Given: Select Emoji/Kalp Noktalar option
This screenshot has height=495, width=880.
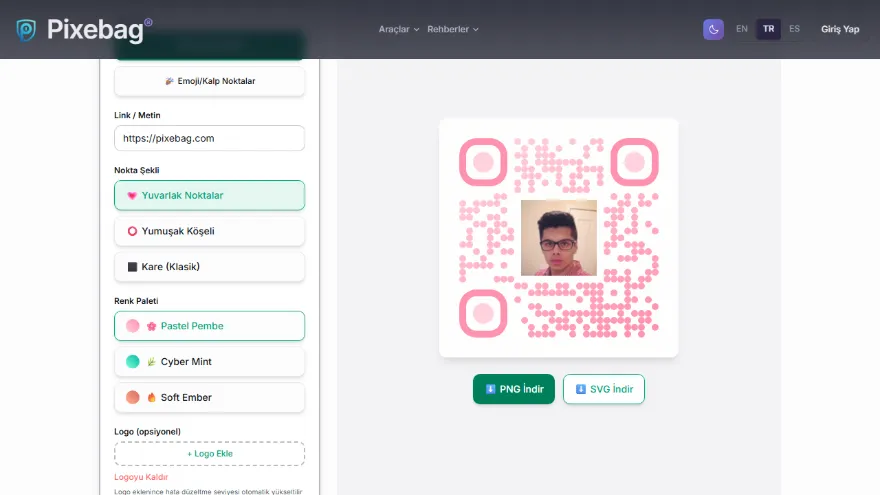Looking at the screenshot, I should pos(209,81).
